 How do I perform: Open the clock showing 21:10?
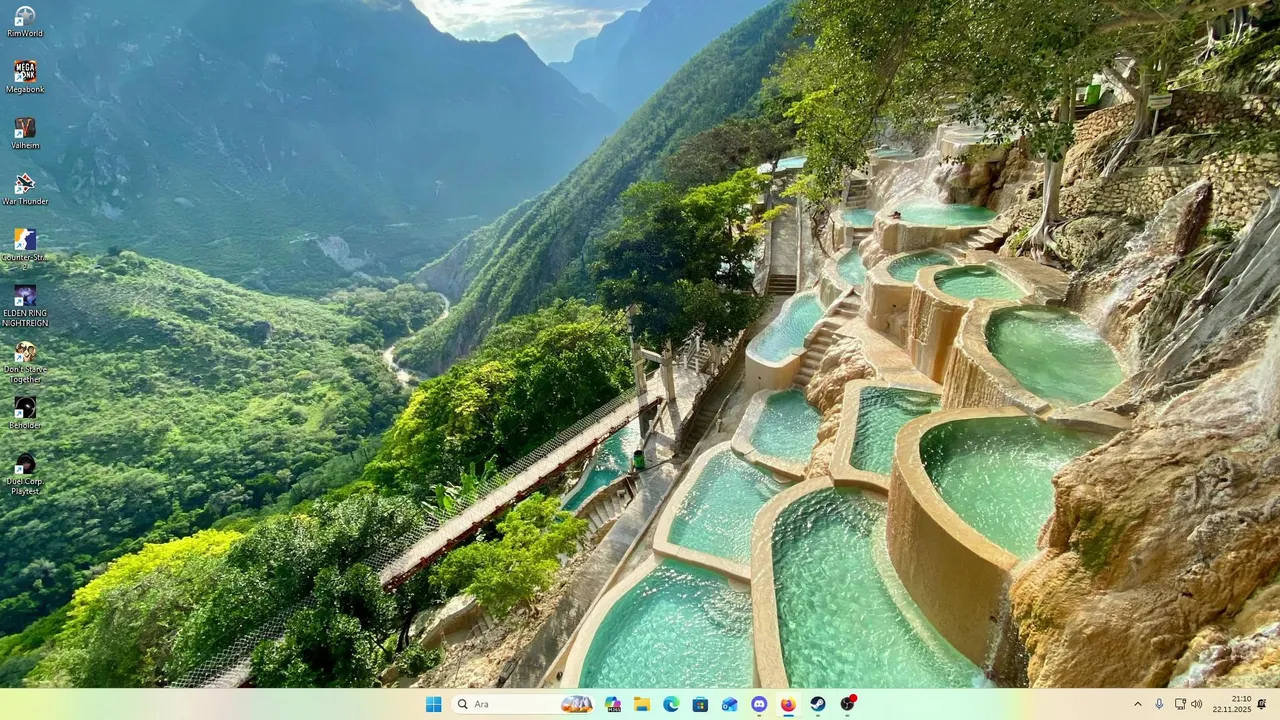(1230, 704)
